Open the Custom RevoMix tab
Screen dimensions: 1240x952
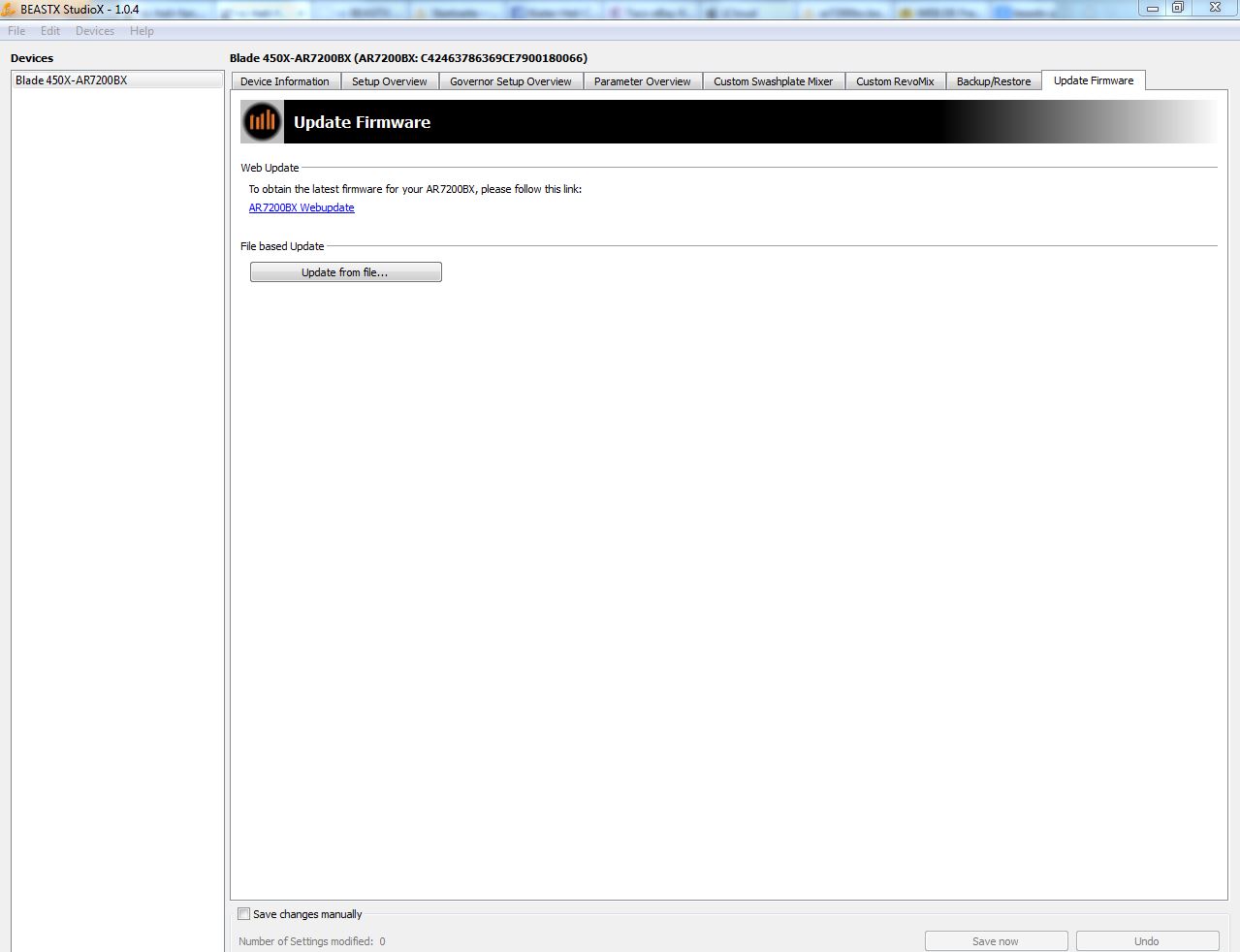(895, 81)
